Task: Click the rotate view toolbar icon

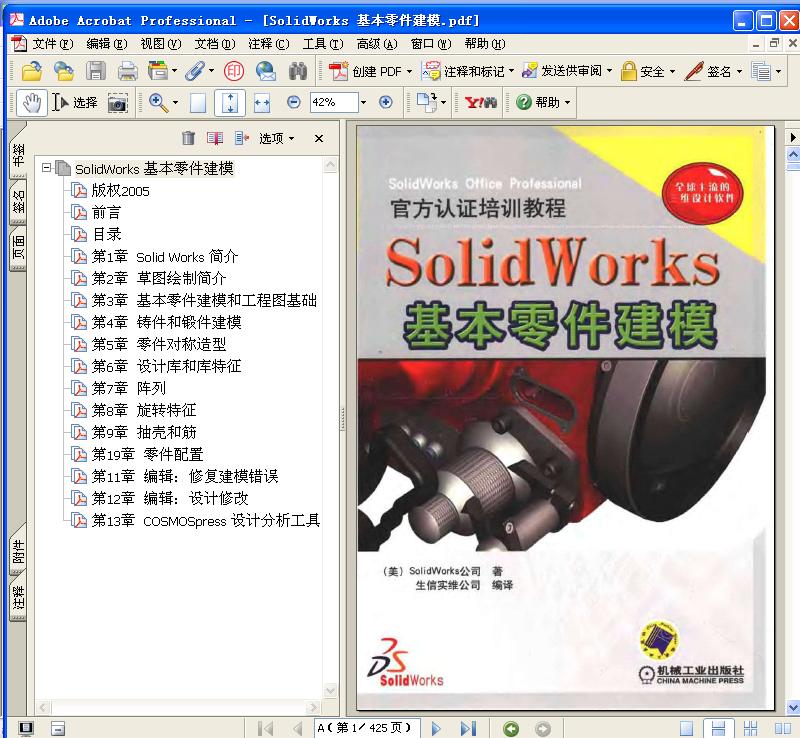Action: tap(427, 103)
